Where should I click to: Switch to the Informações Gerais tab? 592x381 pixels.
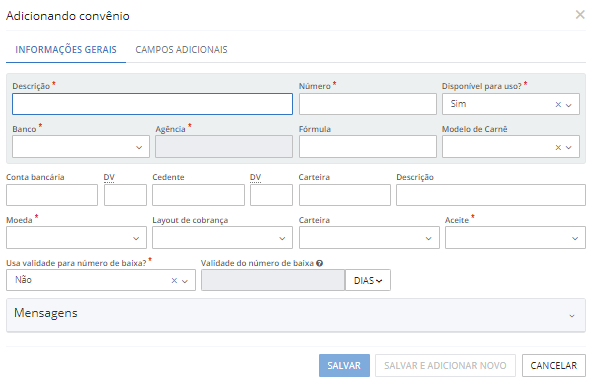66,49
